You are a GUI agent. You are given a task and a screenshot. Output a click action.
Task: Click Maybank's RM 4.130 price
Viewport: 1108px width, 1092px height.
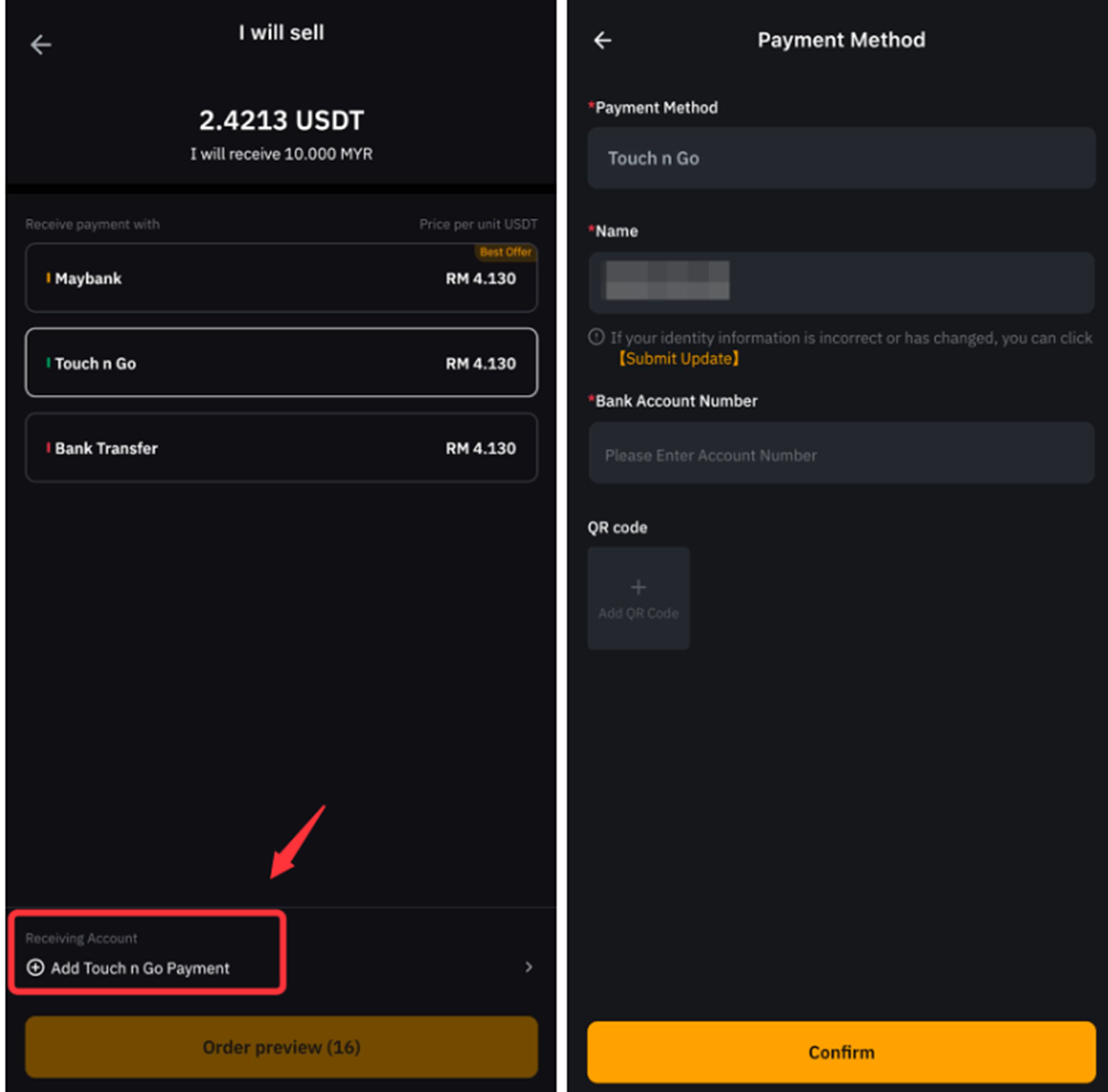(481, 279)
